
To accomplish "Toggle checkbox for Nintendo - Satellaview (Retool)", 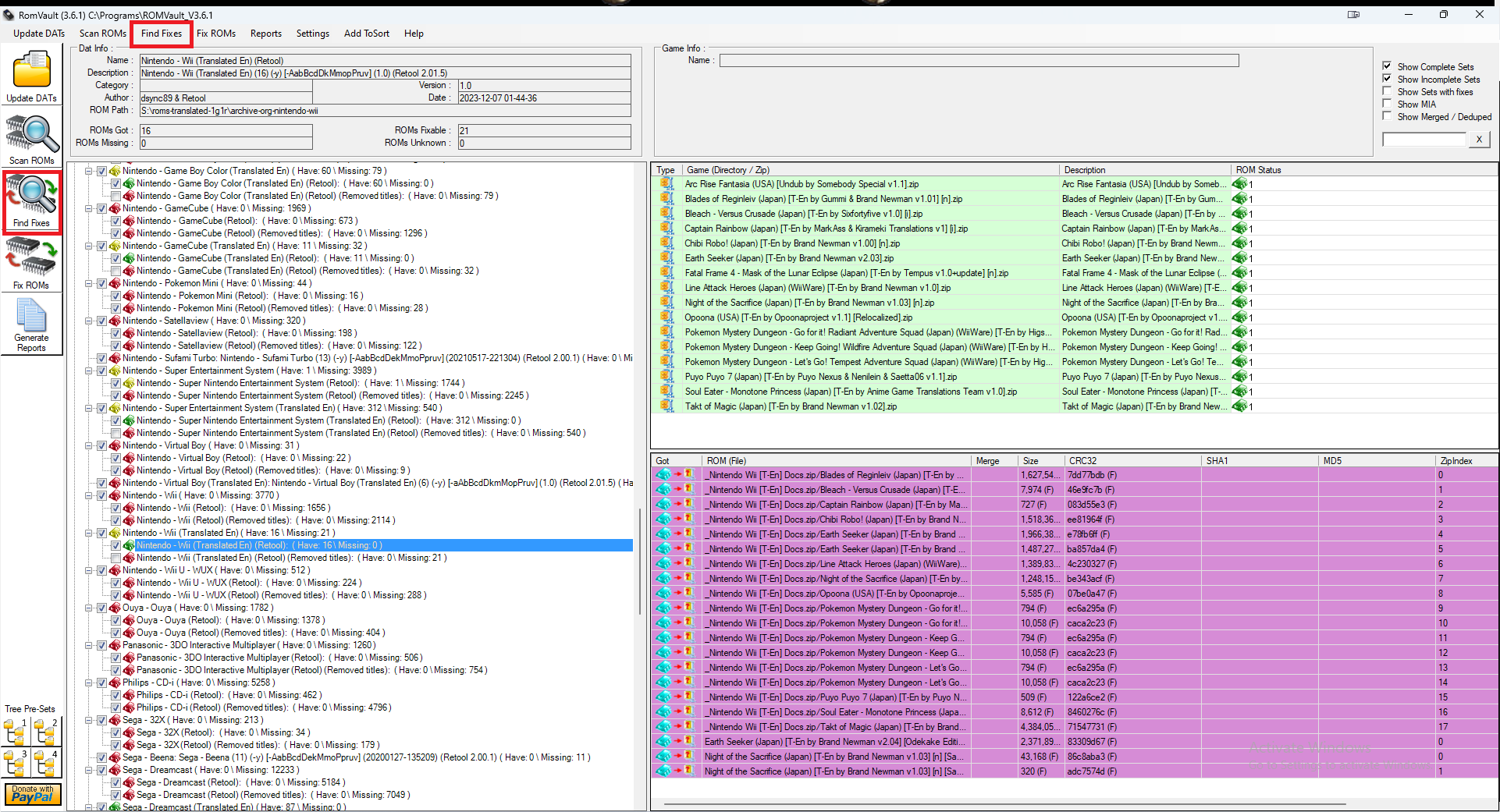I will pyautogui.click(x=116, y=333).
